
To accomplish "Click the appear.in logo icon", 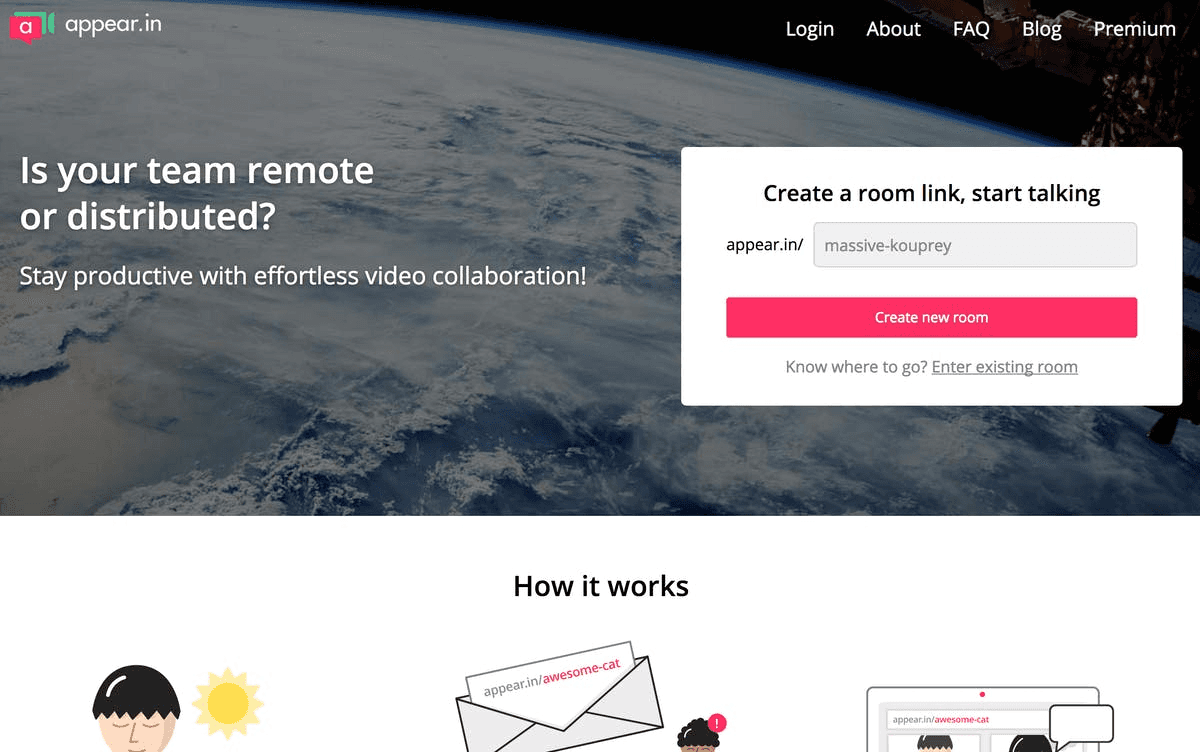I will [x=32, y=26].
